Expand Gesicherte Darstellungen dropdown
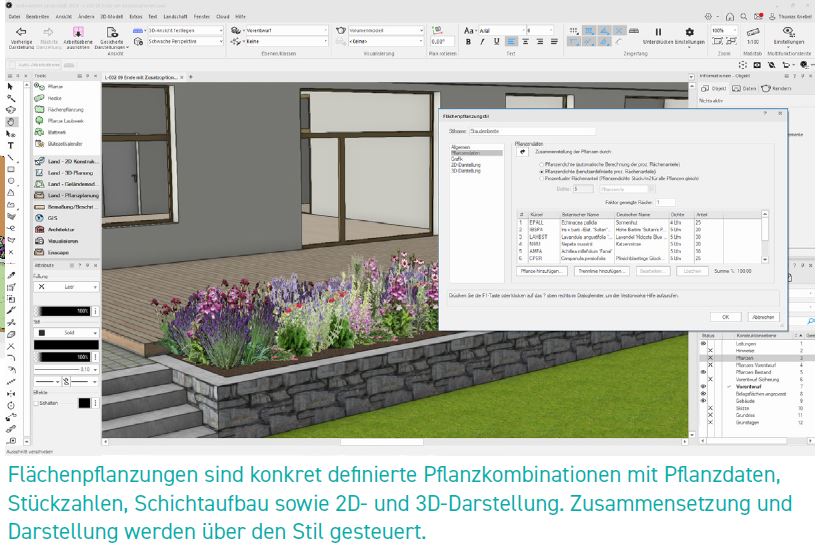Screen dimensions: 822x547 pyautogui.click(x=112, y=37)
